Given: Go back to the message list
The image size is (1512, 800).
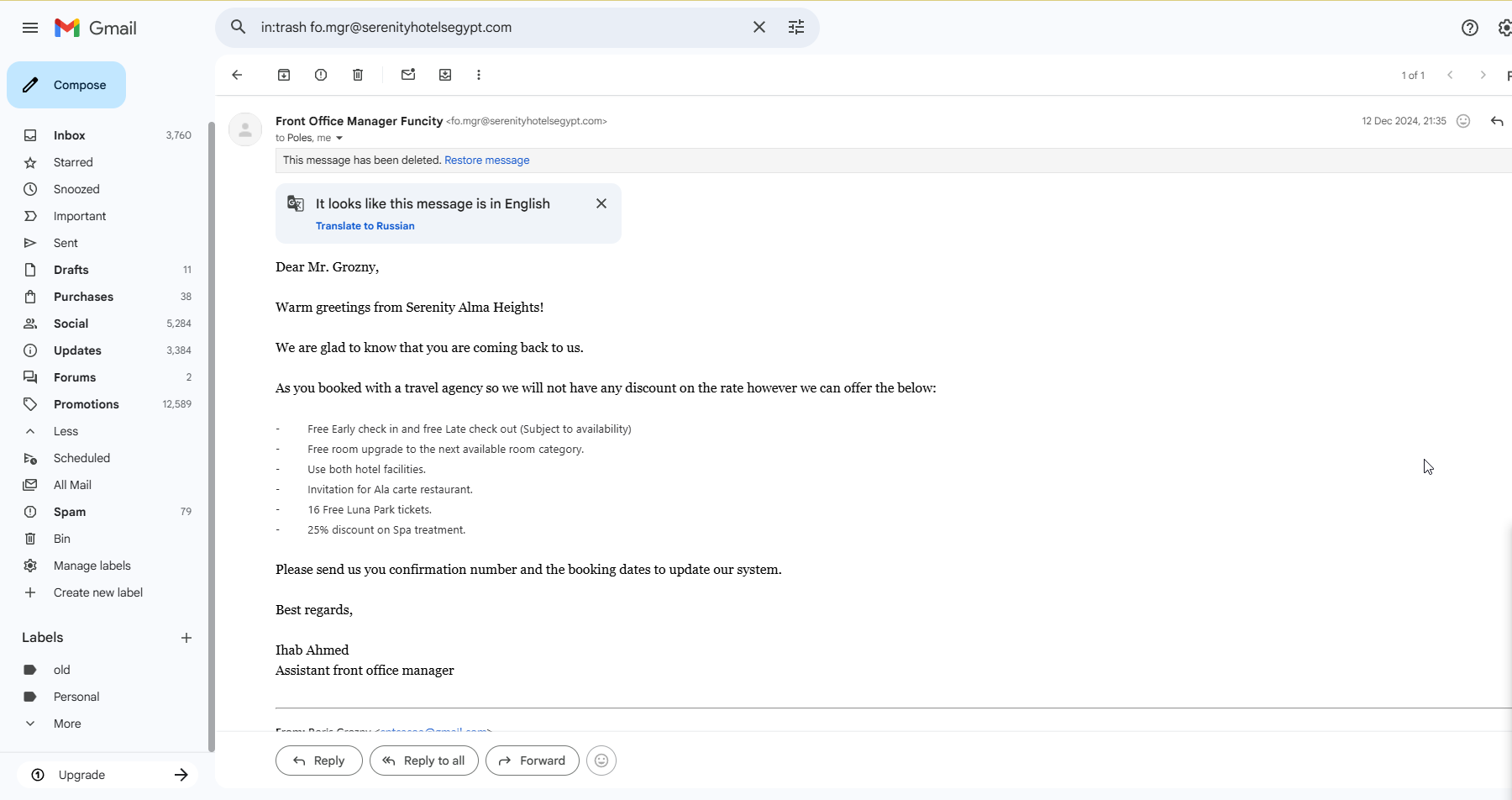Looking at the screenshot, I should click(x=237, y=75).
